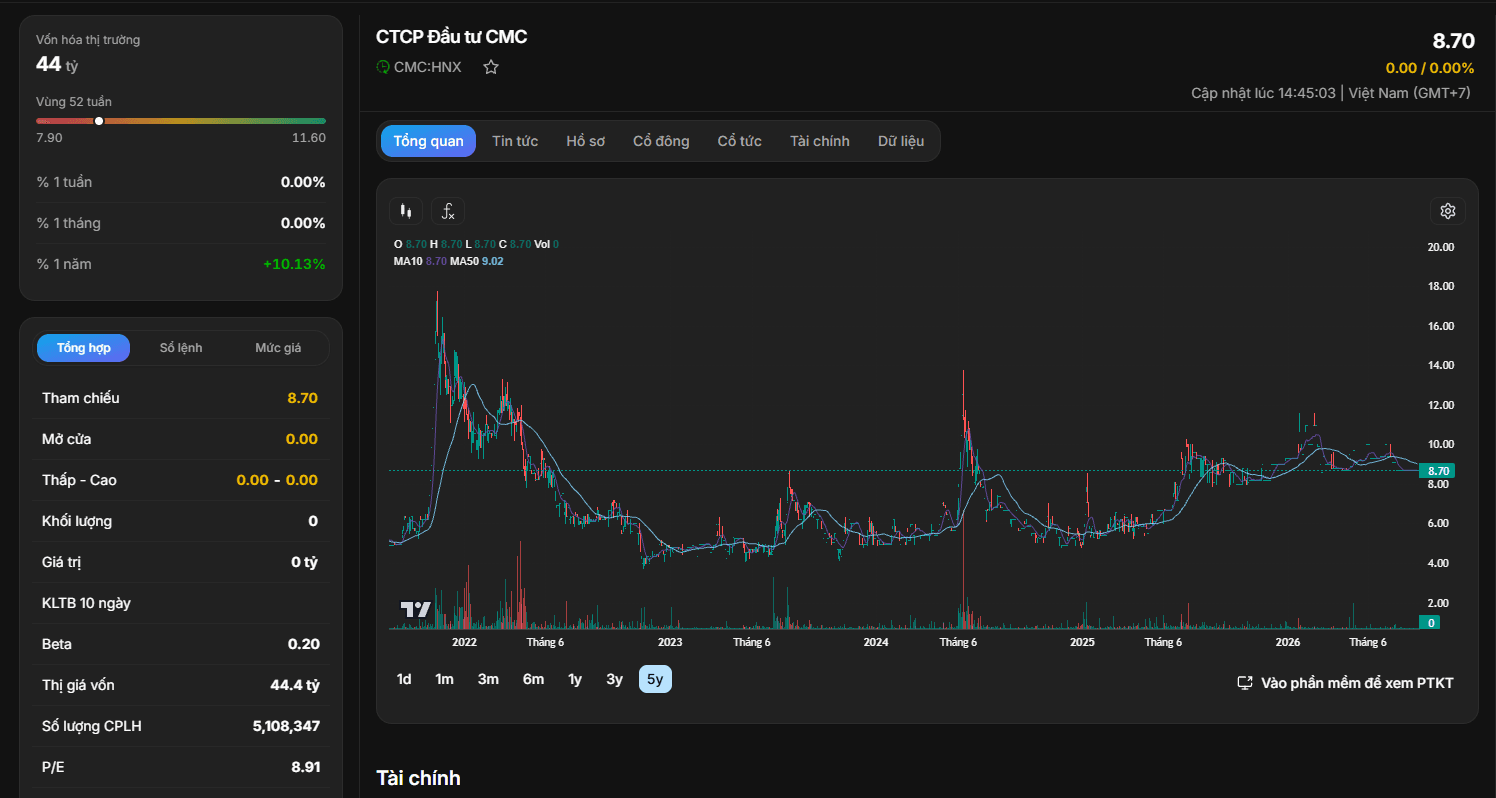Image resolution: width=1496 pixels, height=798 pixels.
Task: Click the TradingView logo on chart
Action: 415,609
